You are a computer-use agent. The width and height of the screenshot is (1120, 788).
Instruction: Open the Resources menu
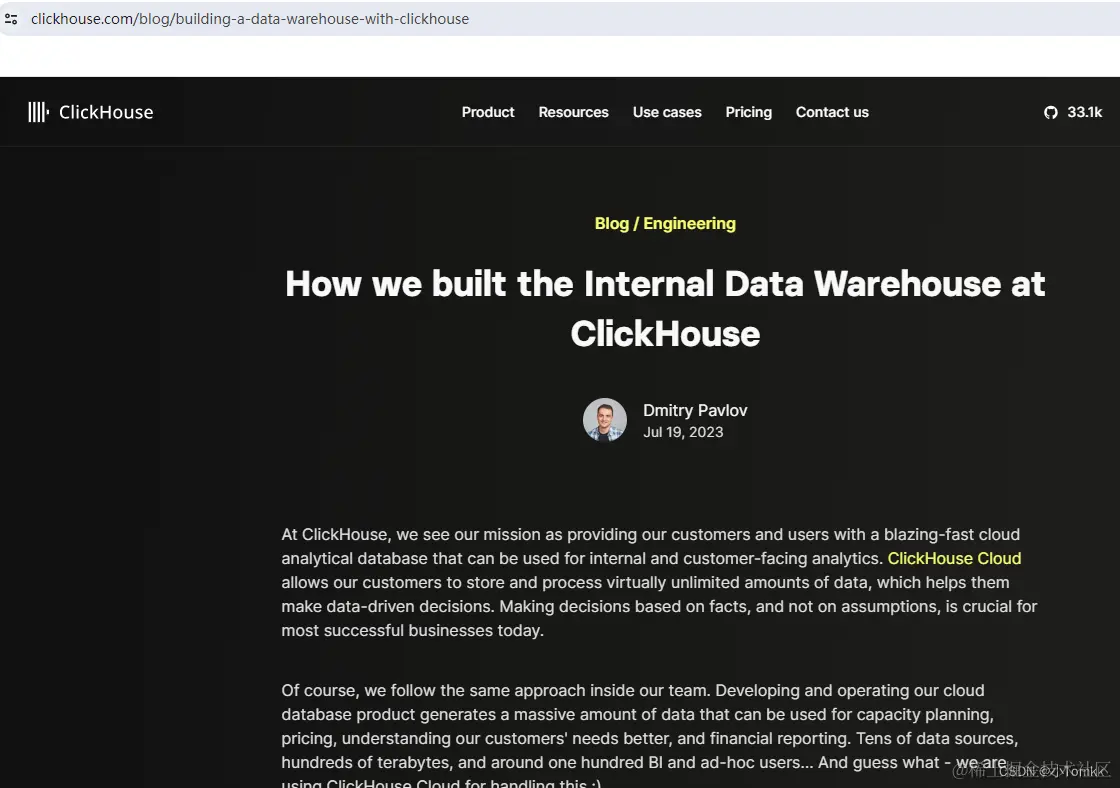(574, 112)
